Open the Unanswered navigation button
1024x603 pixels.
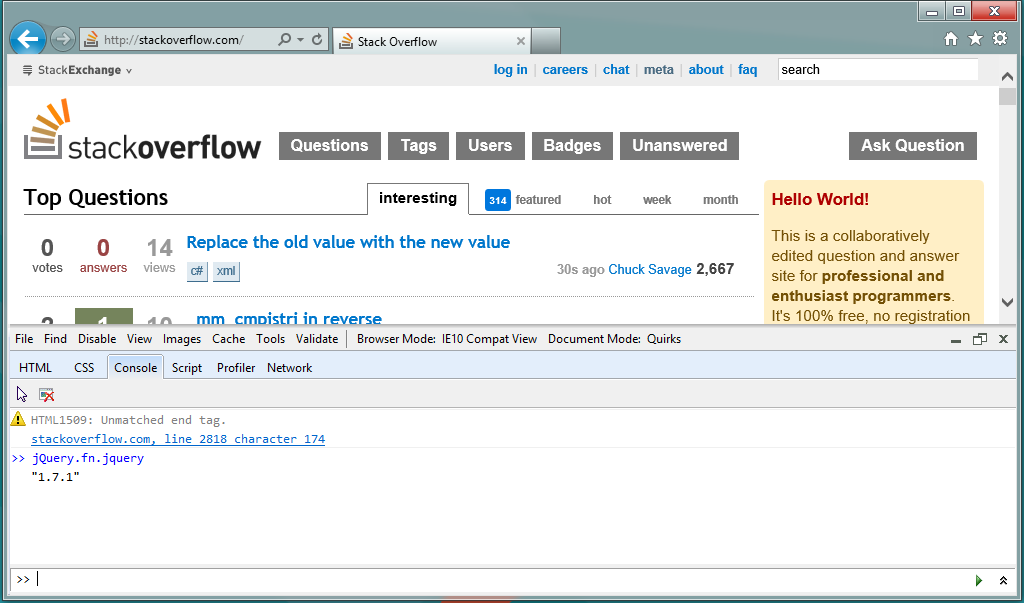tap(679, 146)
